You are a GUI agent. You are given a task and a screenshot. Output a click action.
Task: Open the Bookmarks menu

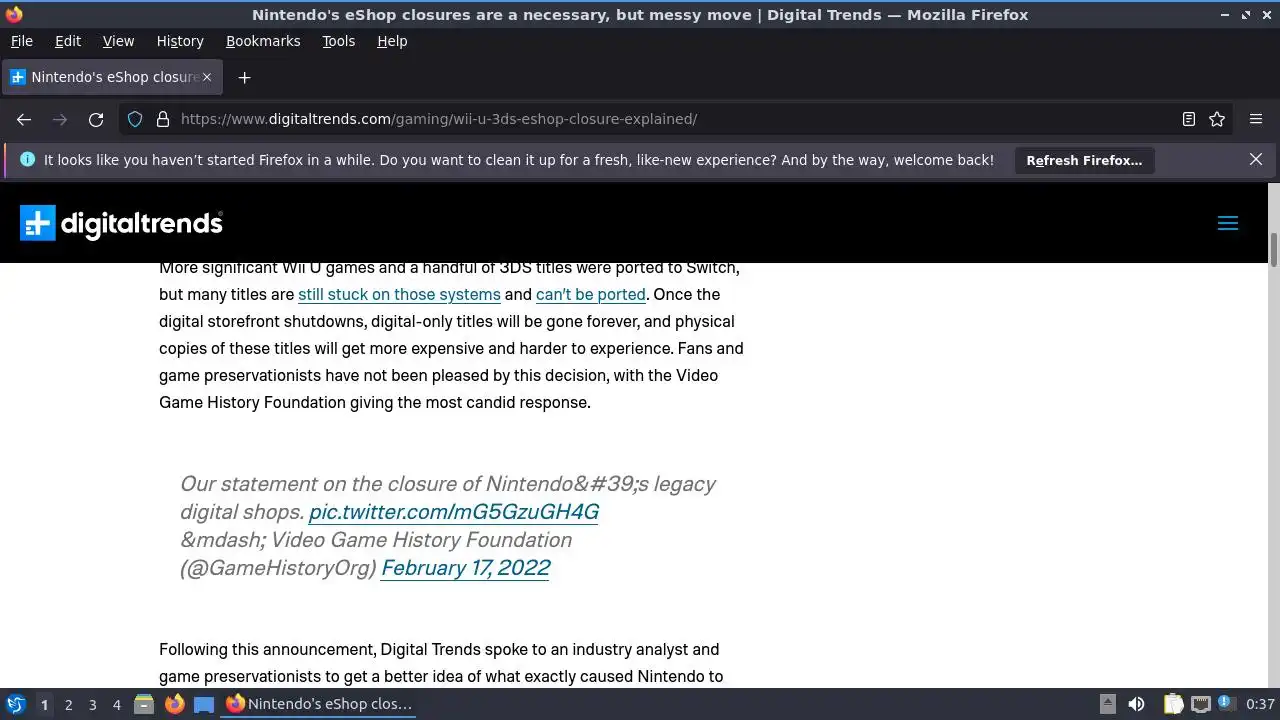(263, 41)
